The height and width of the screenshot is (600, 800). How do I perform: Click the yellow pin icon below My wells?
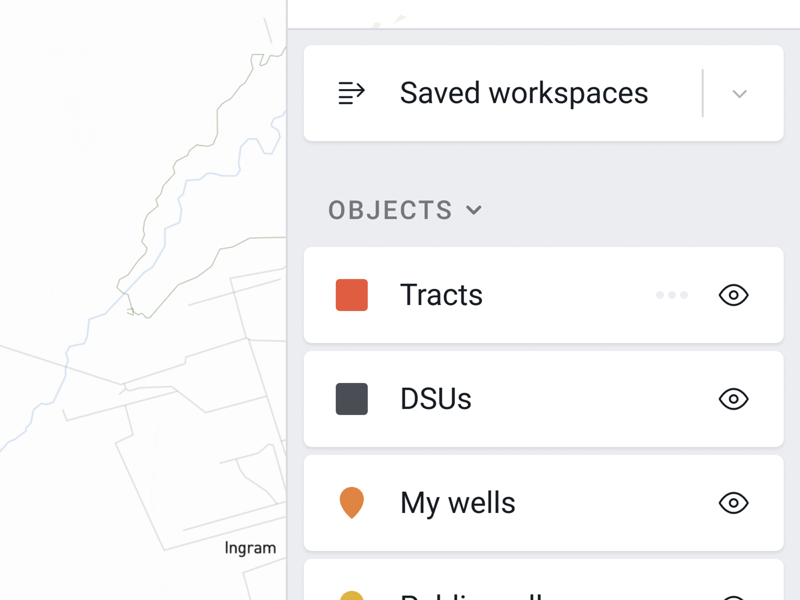pyautogui.click(x=352, y=595)
